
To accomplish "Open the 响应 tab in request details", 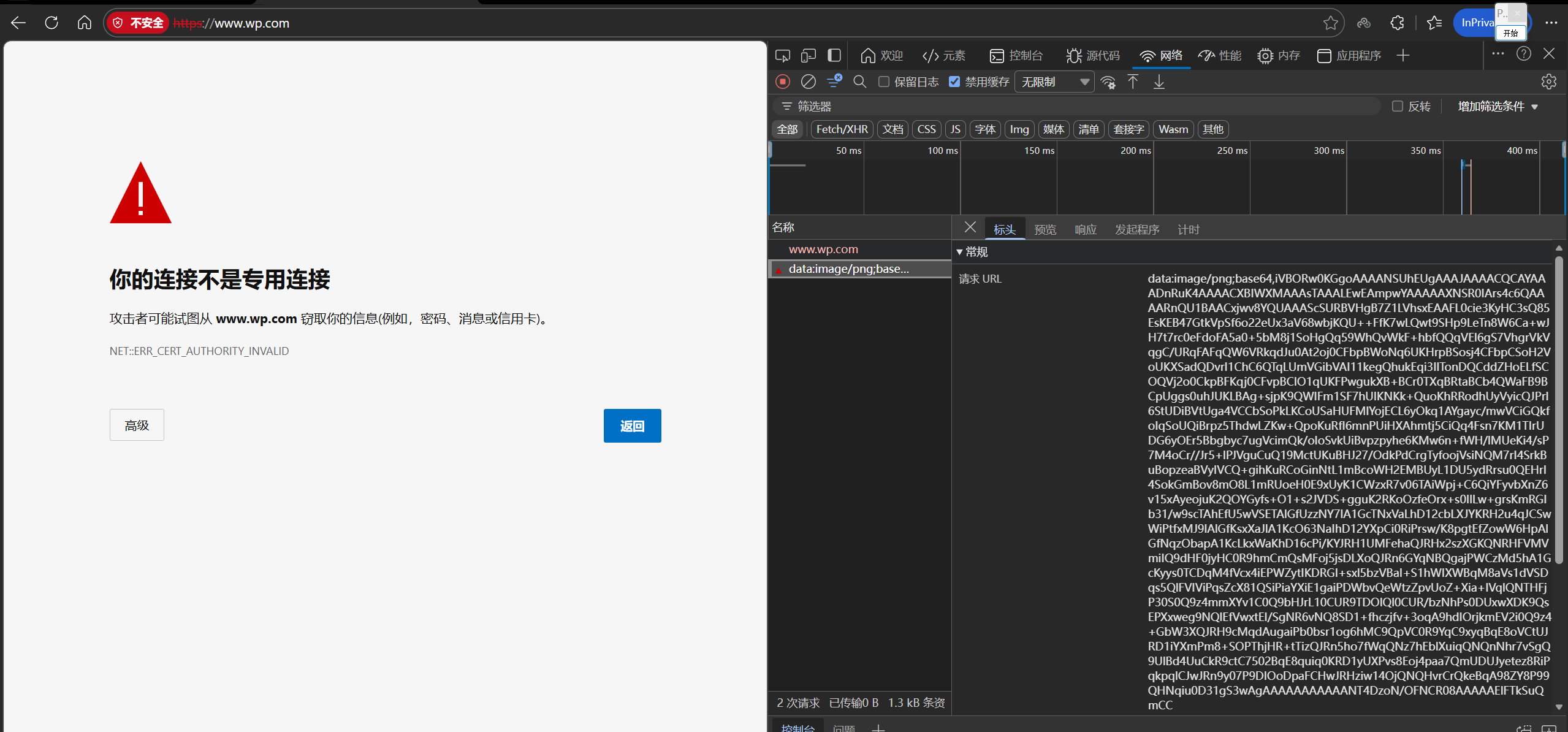I will point(1085,229).
